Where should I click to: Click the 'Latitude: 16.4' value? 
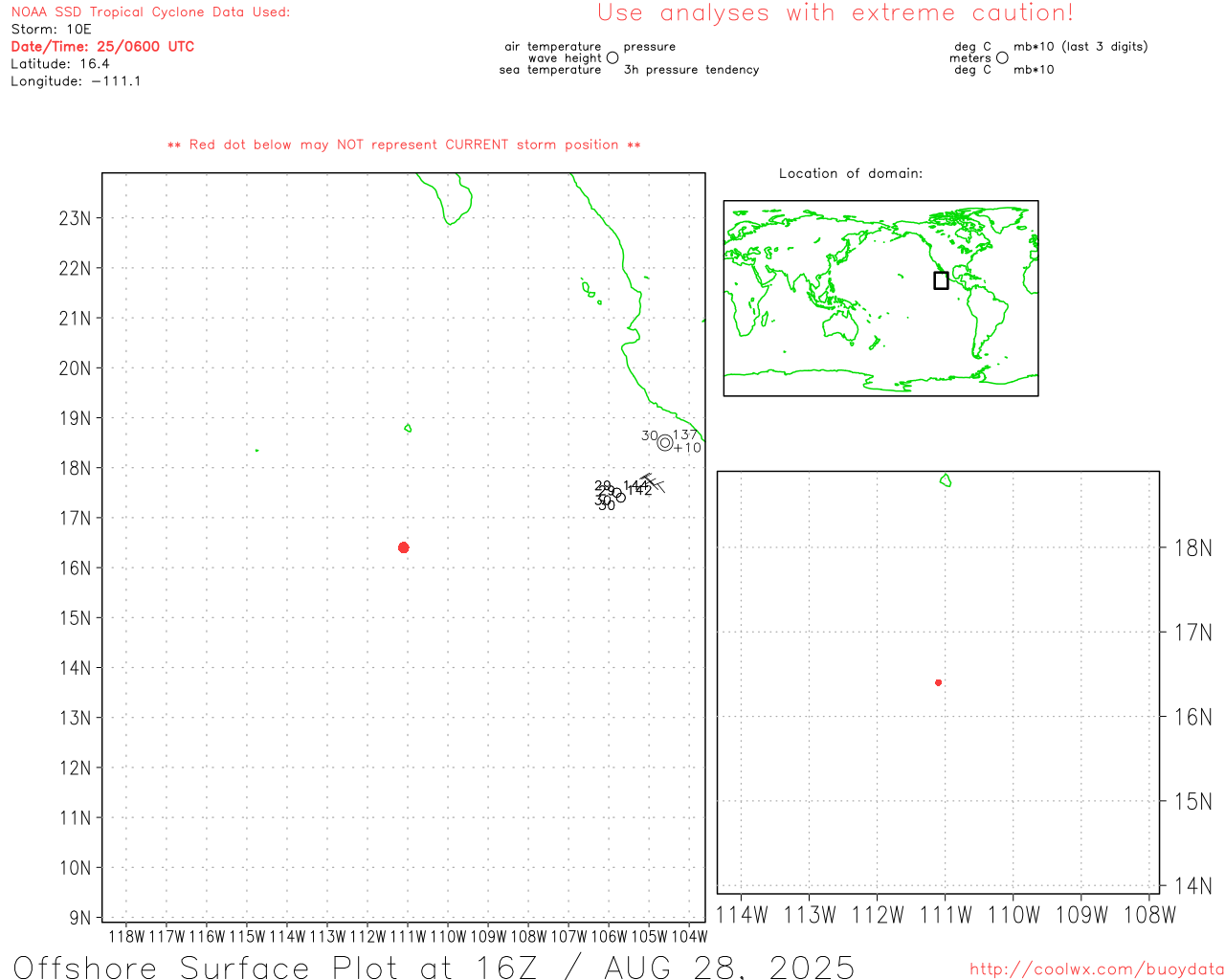[x=60, y=64]
